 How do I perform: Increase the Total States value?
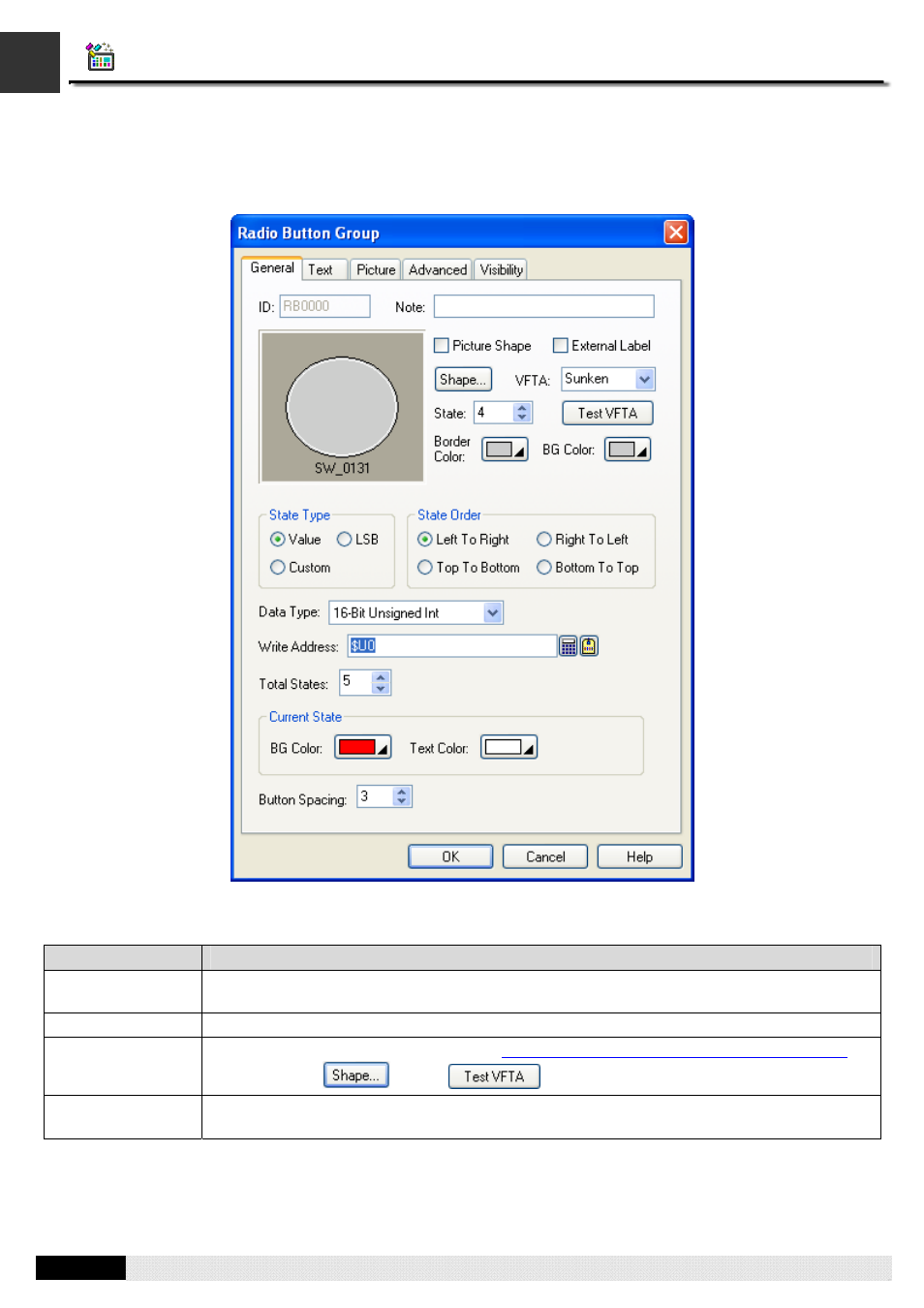pos(381,677)
